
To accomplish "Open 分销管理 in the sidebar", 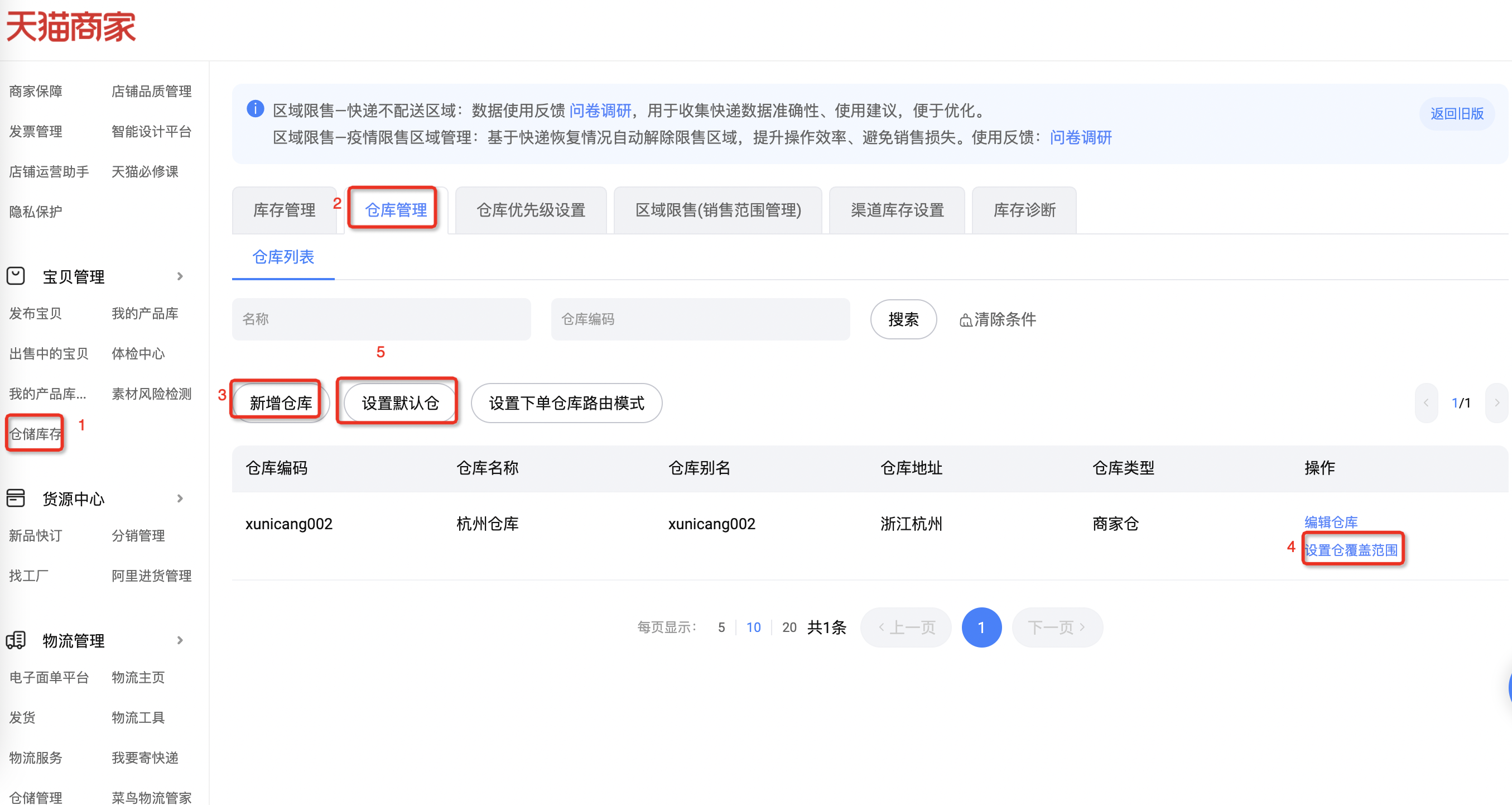I will coord(138,535).
